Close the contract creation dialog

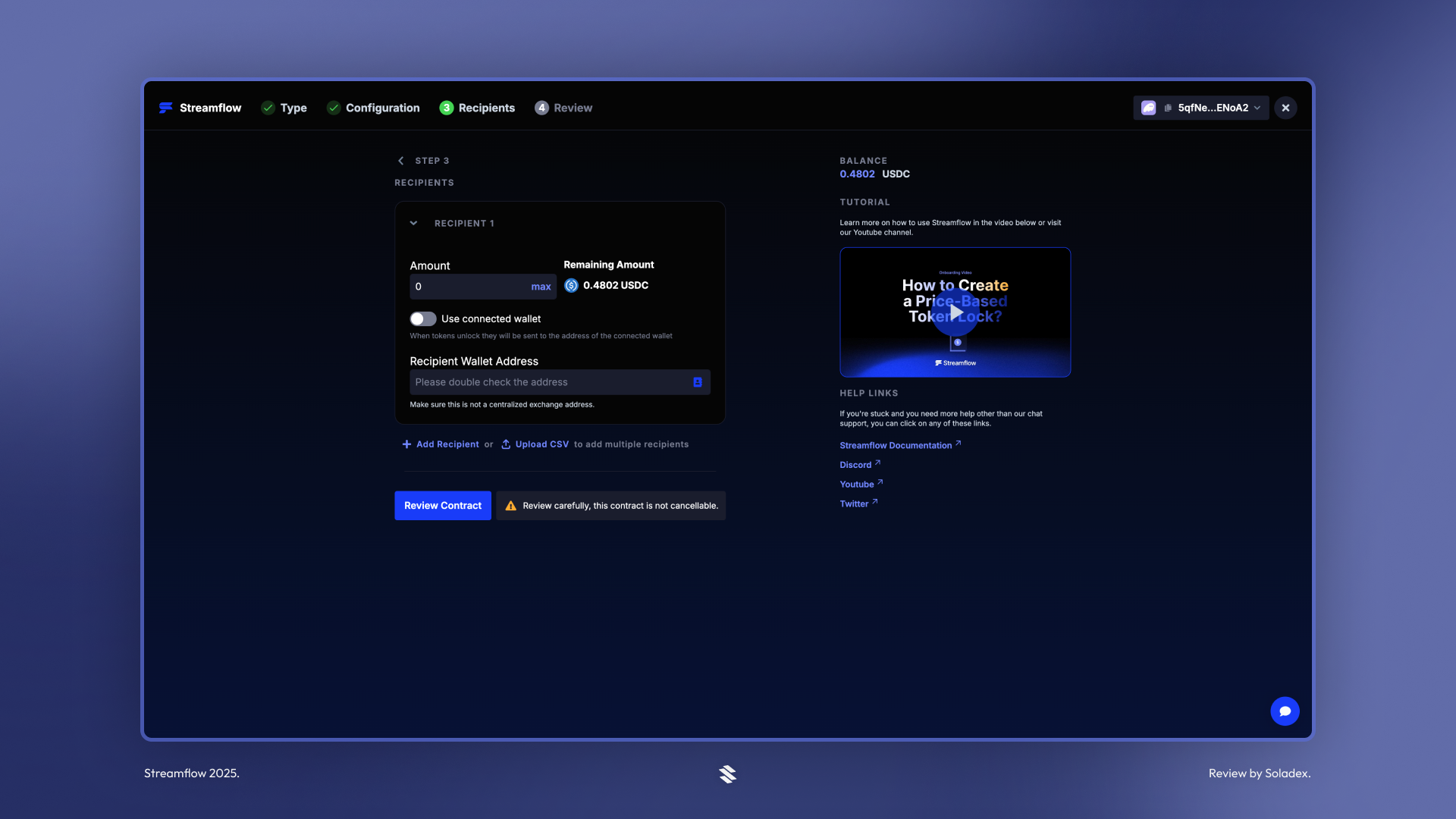click(x=1285, y=108)
